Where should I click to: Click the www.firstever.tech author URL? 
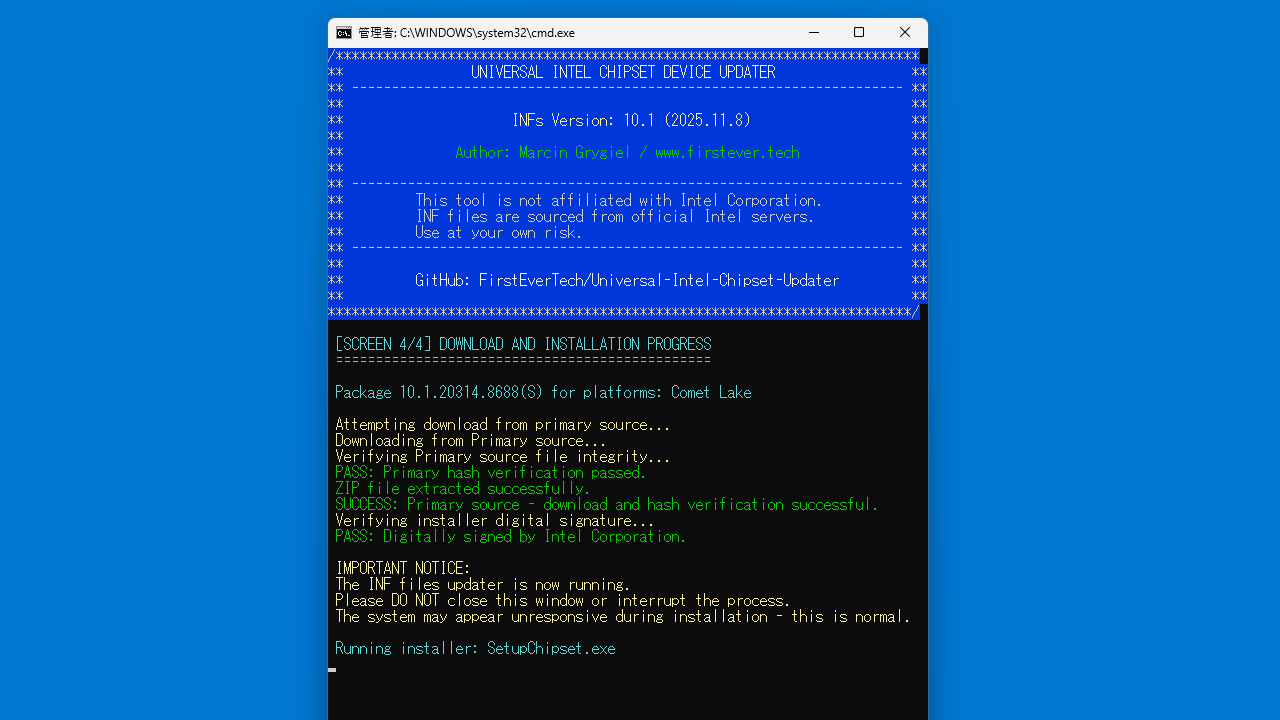point(727,152)
